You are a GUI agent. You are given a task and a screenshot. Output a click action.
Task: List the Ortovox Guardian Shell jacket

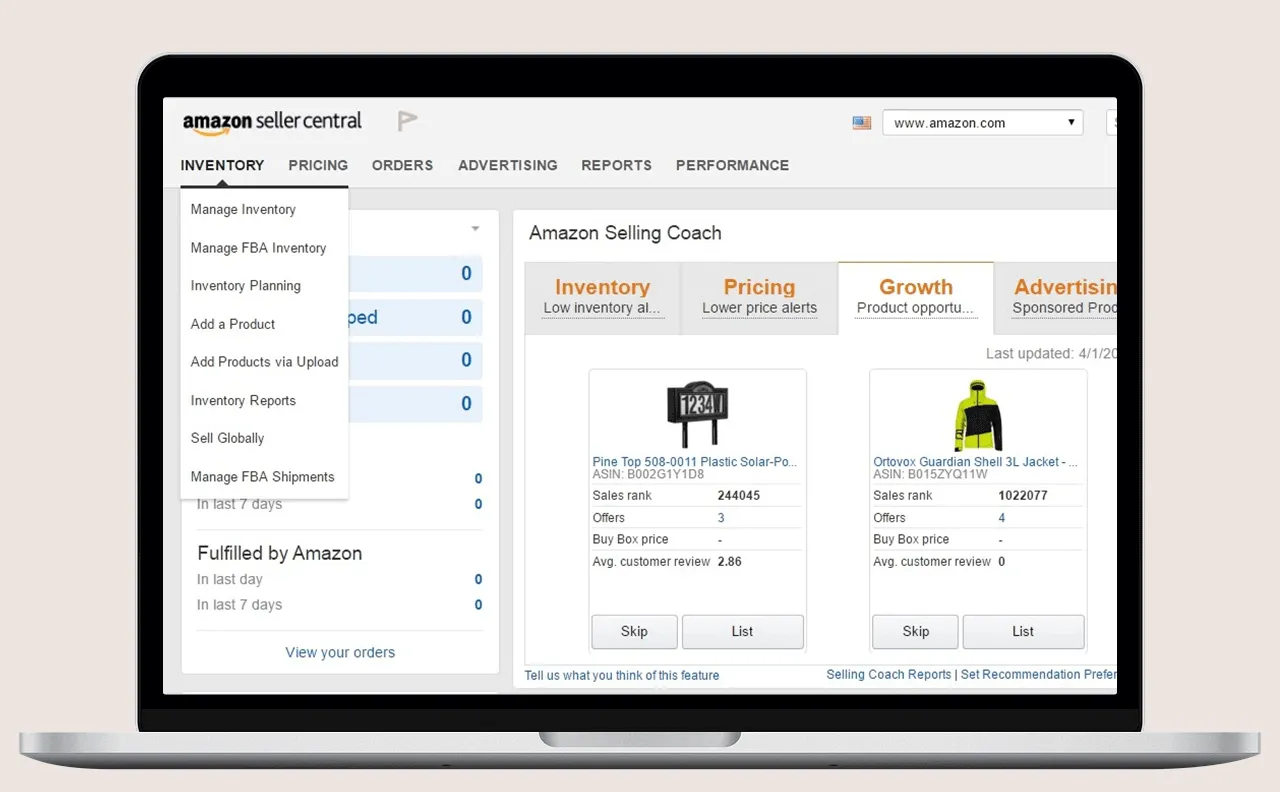pyautogui.click(x=1023, y=632)
